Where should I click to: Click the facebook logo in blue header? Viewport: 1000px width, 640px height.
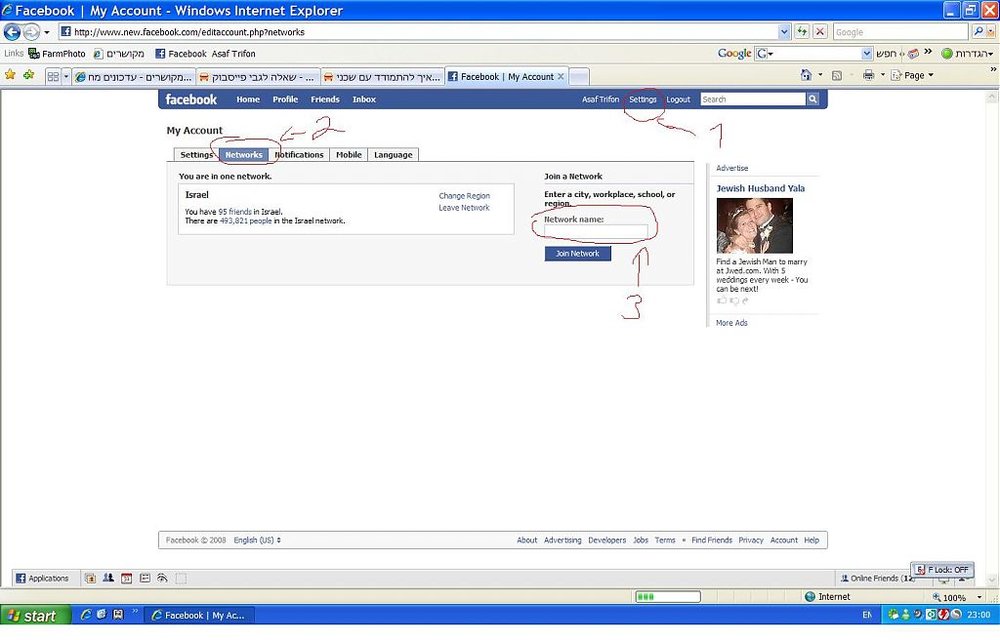tap(191, 99)
